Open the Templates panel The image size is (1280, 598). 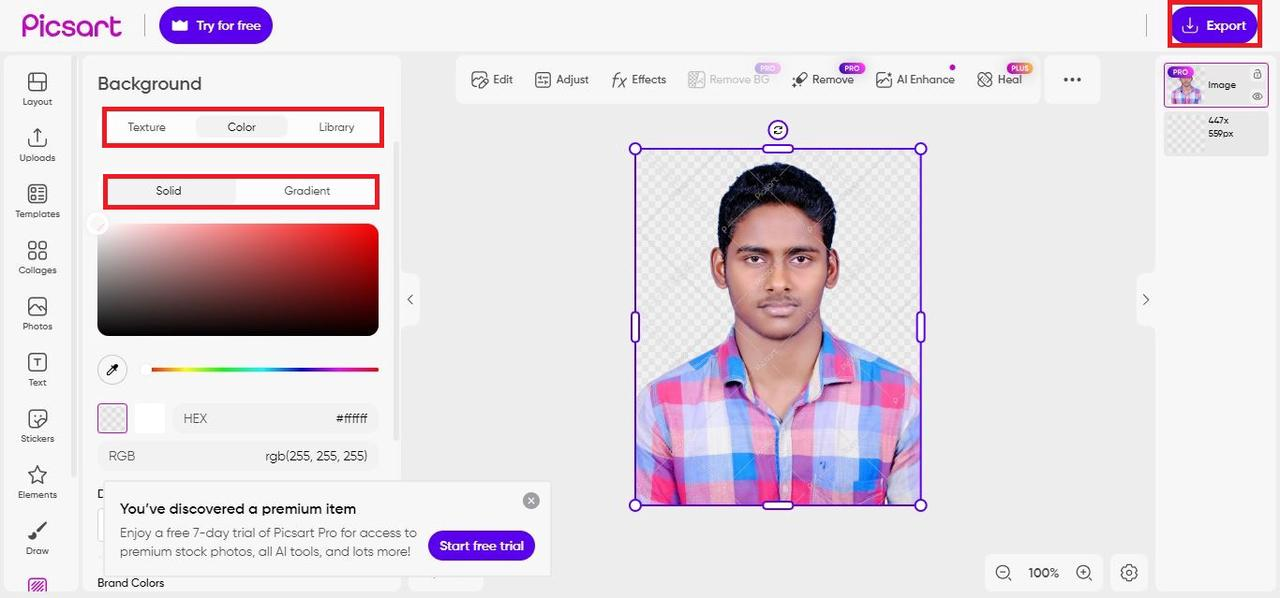point(37,200)
